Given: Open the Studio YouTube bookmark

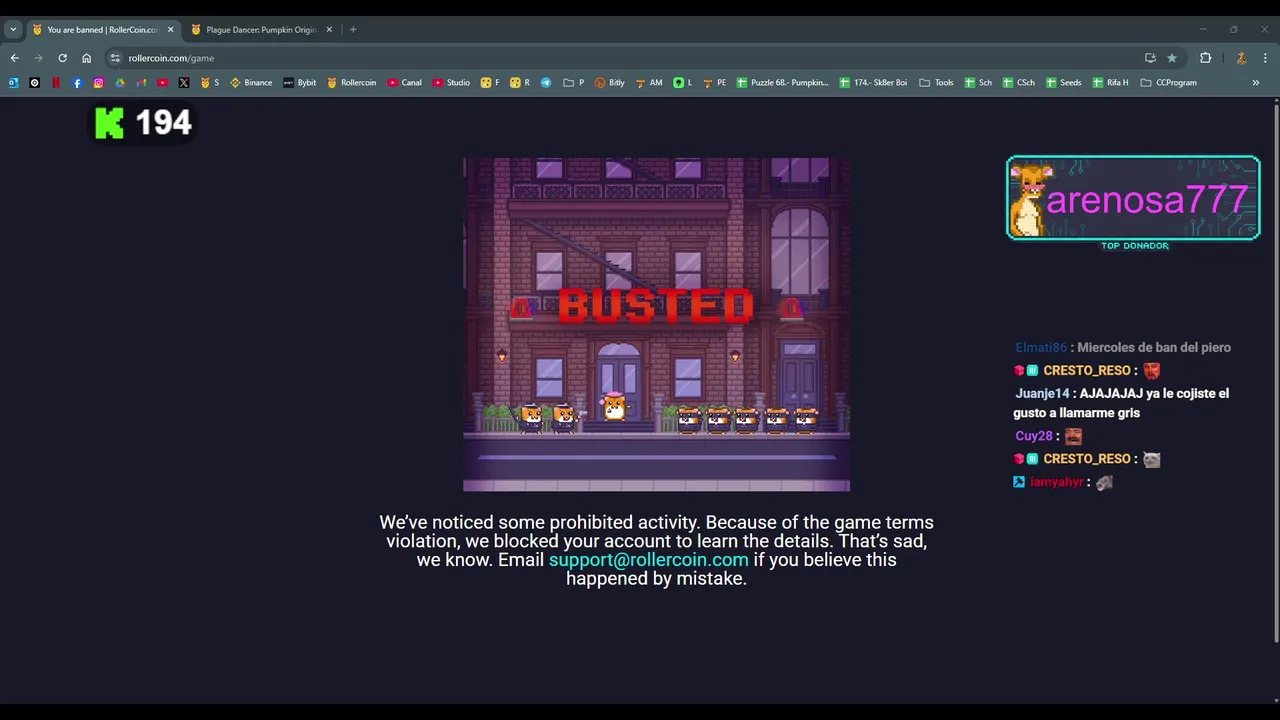Looking at the screenshot, I should pos(452,83).
